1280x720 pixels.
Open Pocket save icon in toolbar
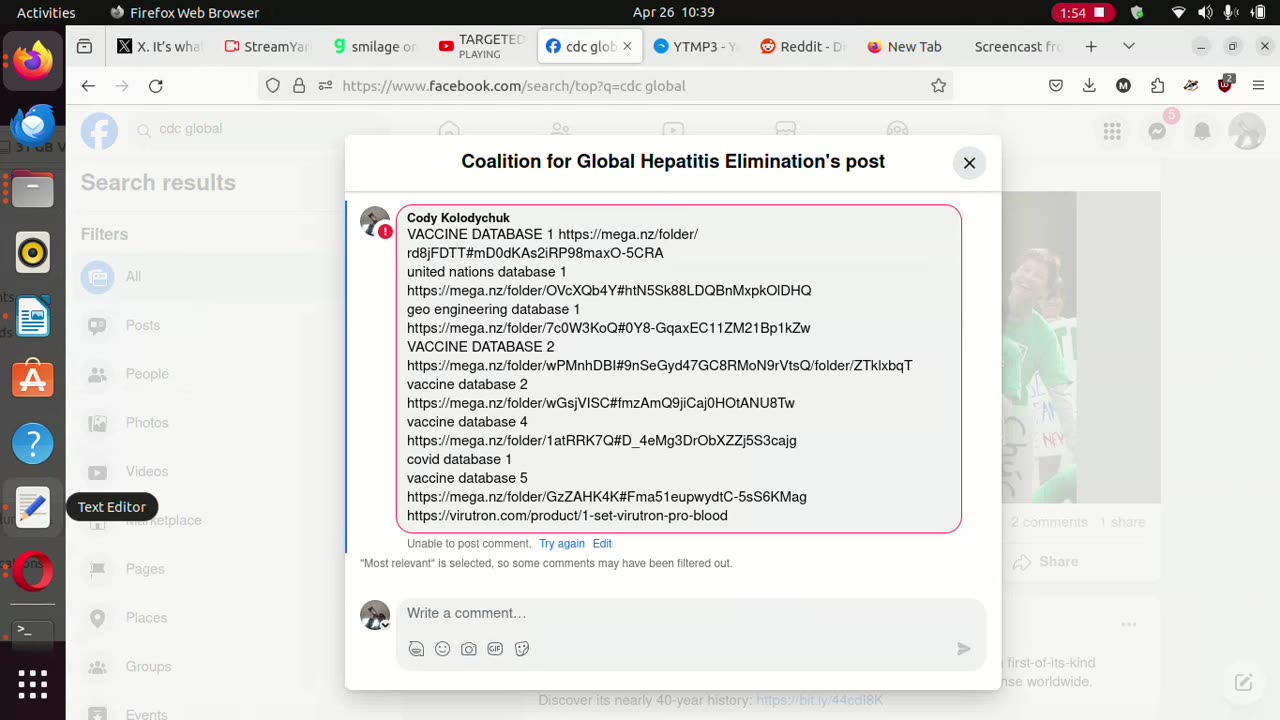coord(1056,86)
